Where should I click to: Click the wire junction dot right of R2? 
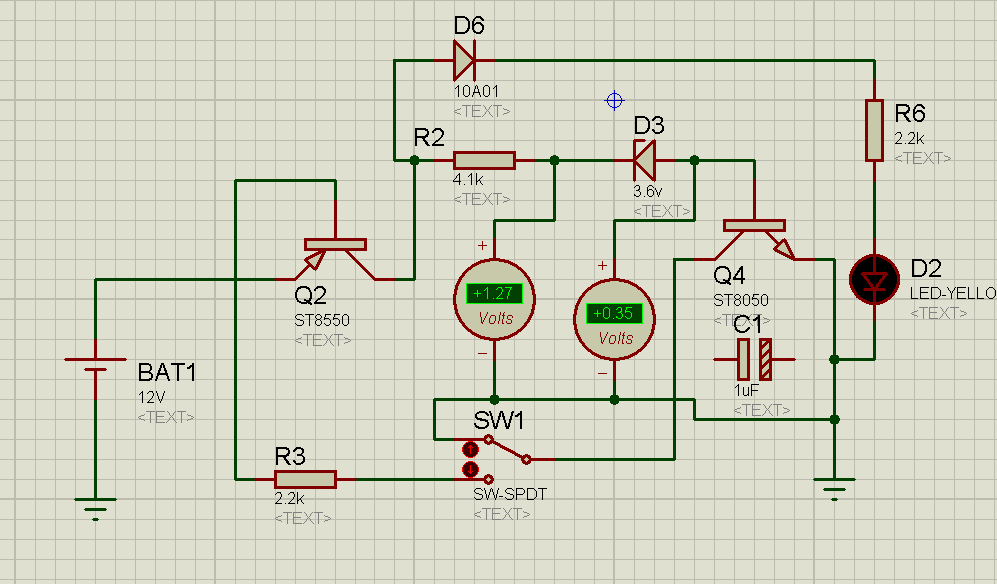pos(554,160)
